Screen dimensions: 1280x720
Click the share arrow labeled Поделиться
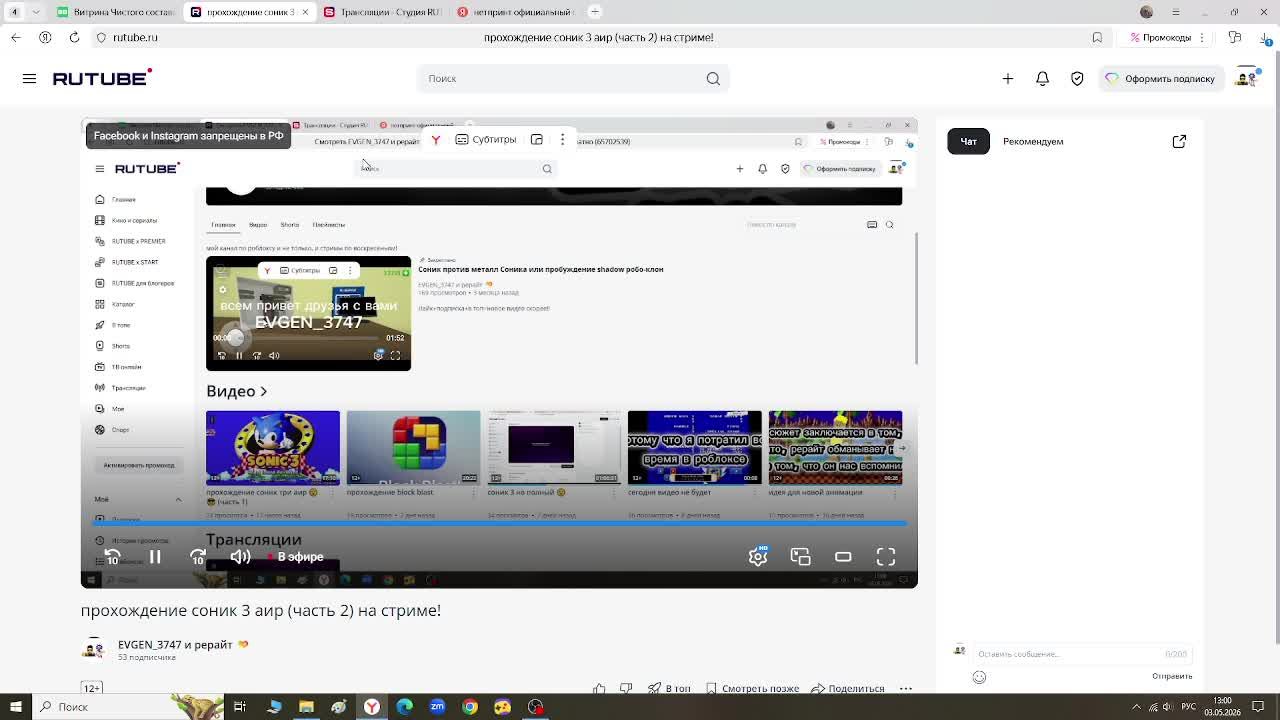click(x=848, y=688)
